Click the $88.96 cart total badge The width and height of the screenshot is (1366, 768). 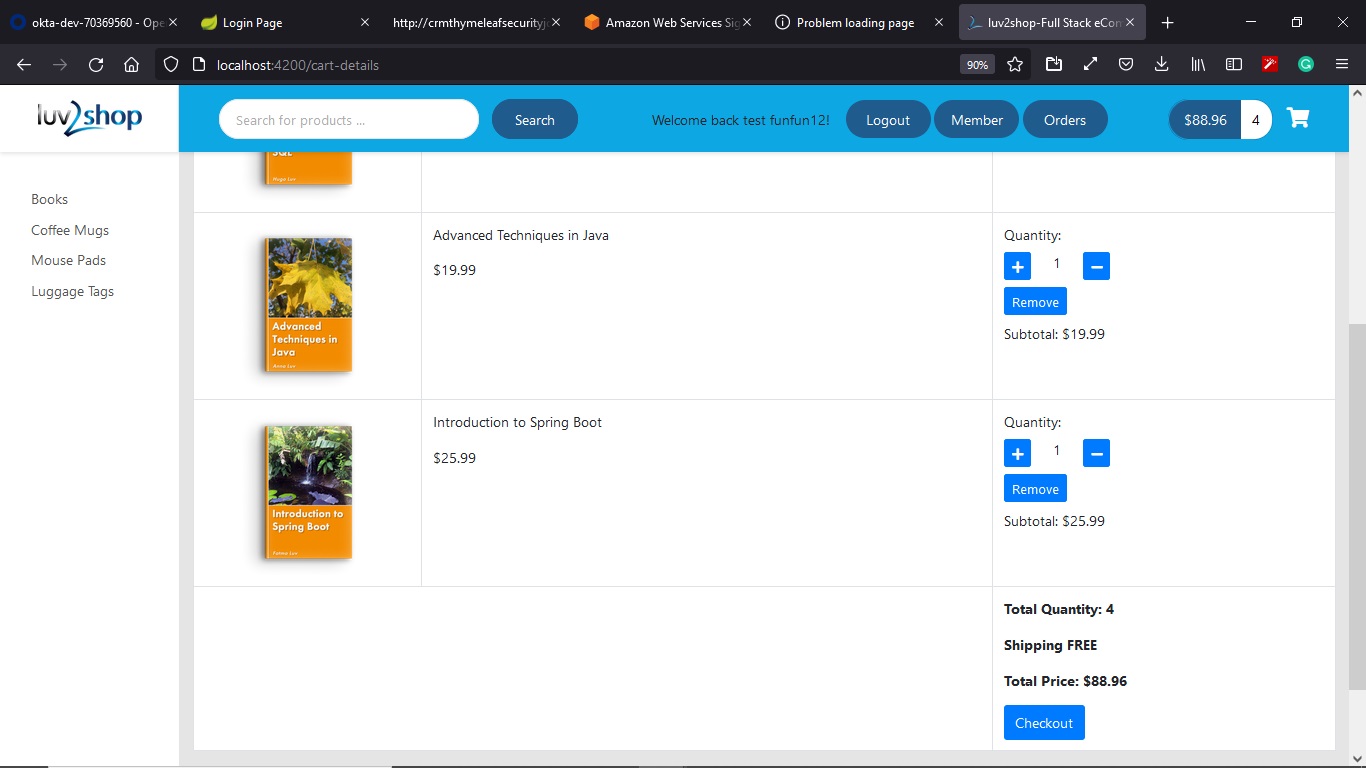1205,119
